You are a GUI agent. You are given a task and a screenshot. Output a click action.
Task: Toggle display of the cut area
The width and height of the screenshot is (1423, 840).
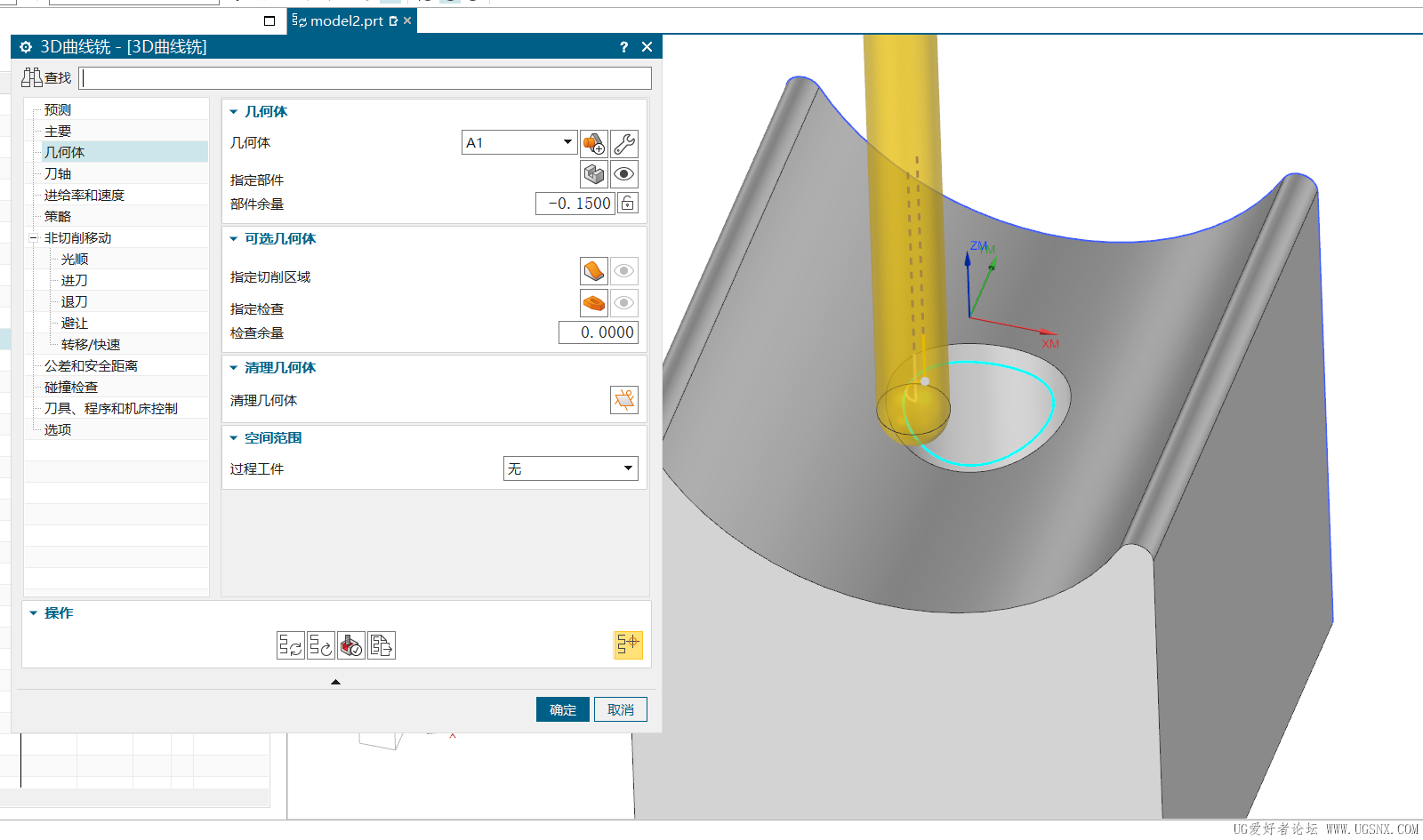[624, 271]
